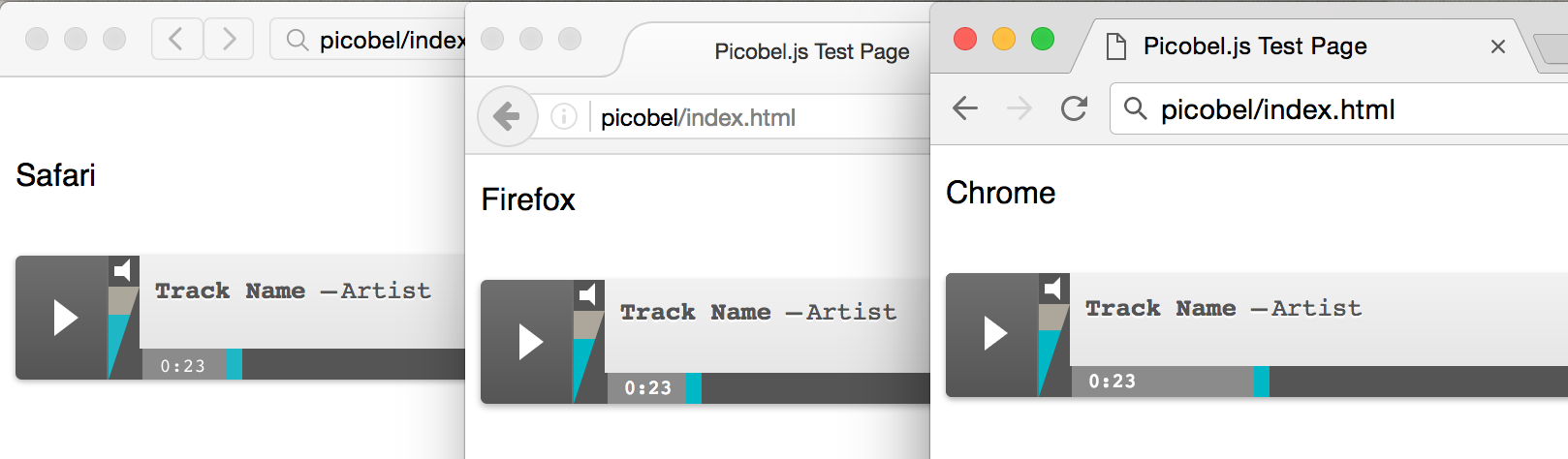Play the track in Chrome's player

(x=992, y=334)
